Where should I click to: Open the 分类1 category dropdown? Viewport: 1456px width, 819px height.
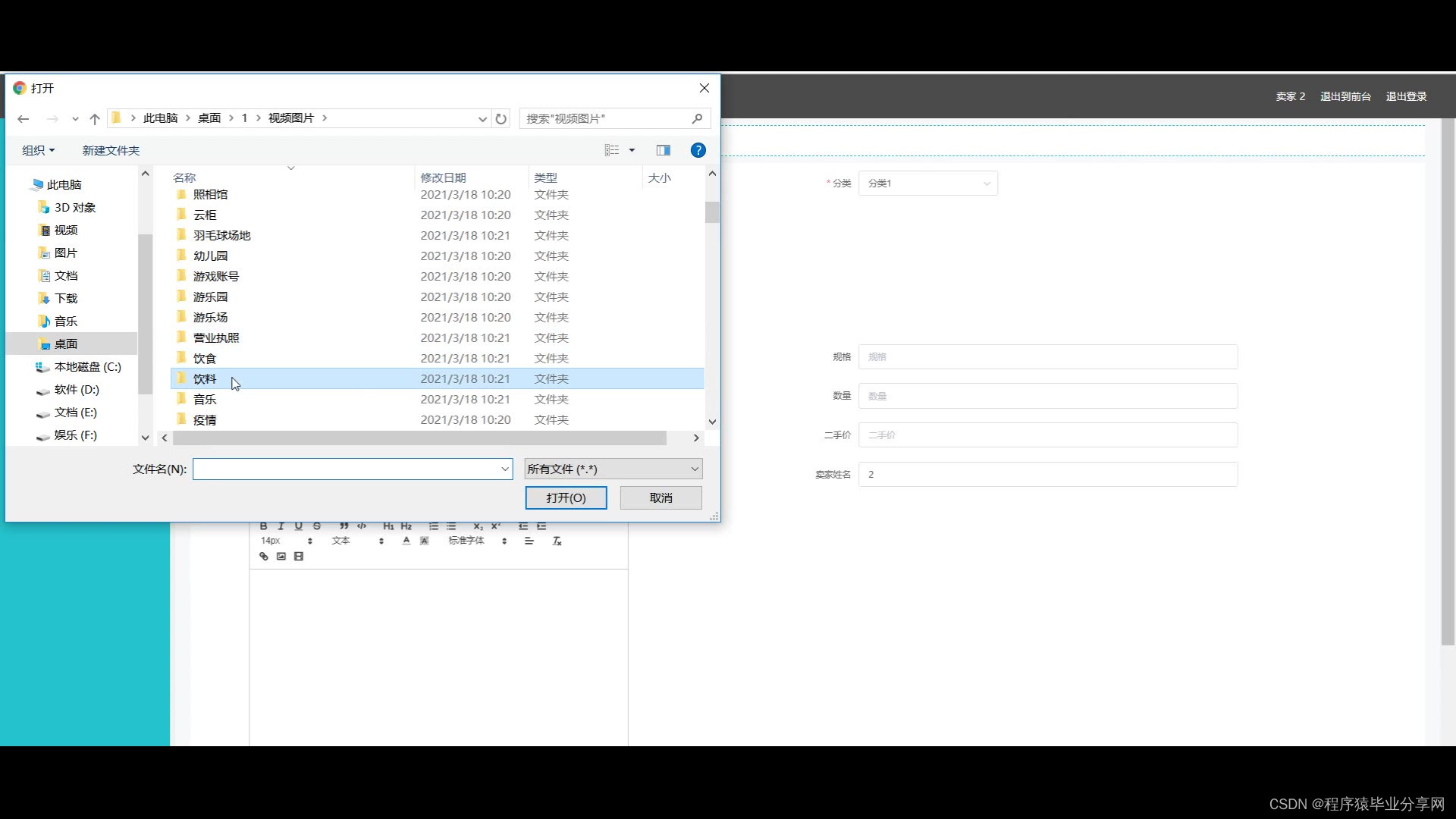[x=927, y=184]
